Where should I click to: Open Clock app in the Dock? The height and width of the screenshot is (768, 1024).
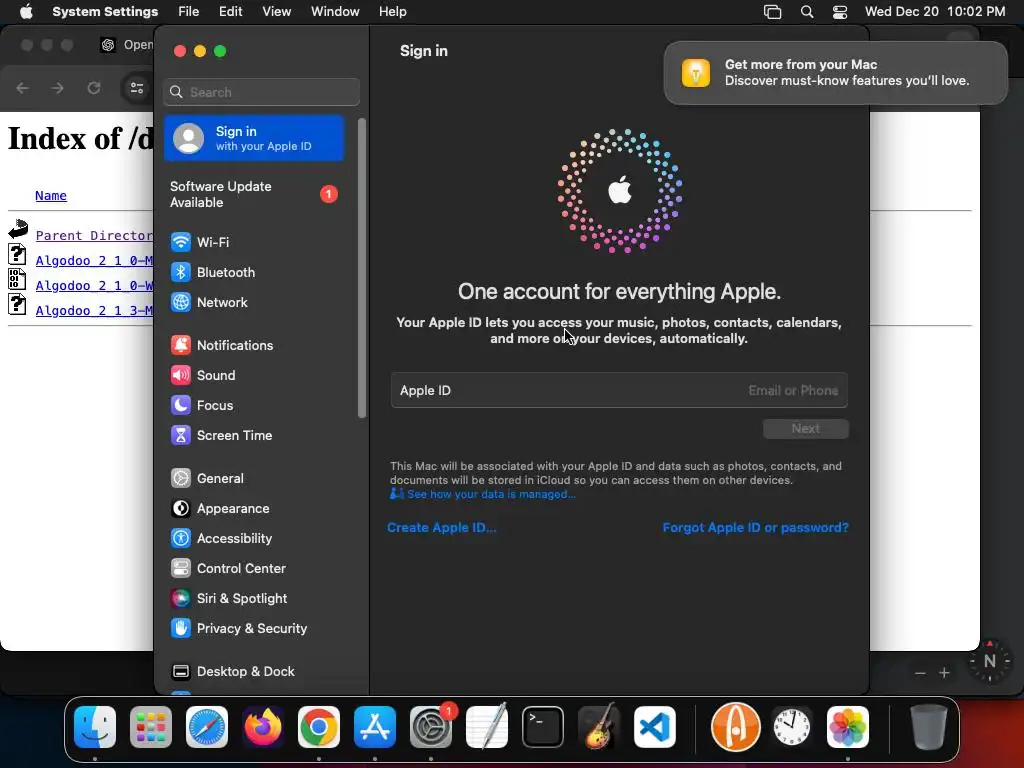(x=792, y=727)
